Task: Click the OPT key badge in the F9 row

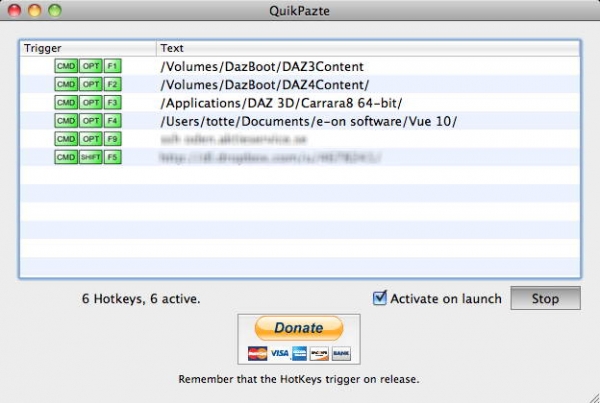Action: point(91,139)
